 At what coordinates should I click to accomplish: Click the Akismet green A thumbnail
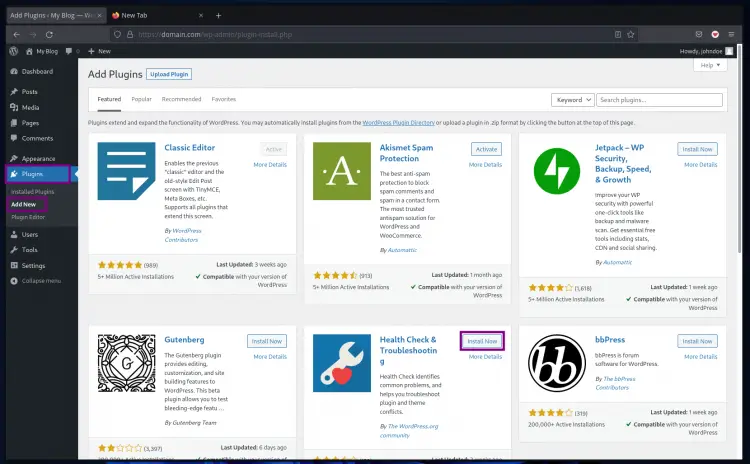click(342, 171)
